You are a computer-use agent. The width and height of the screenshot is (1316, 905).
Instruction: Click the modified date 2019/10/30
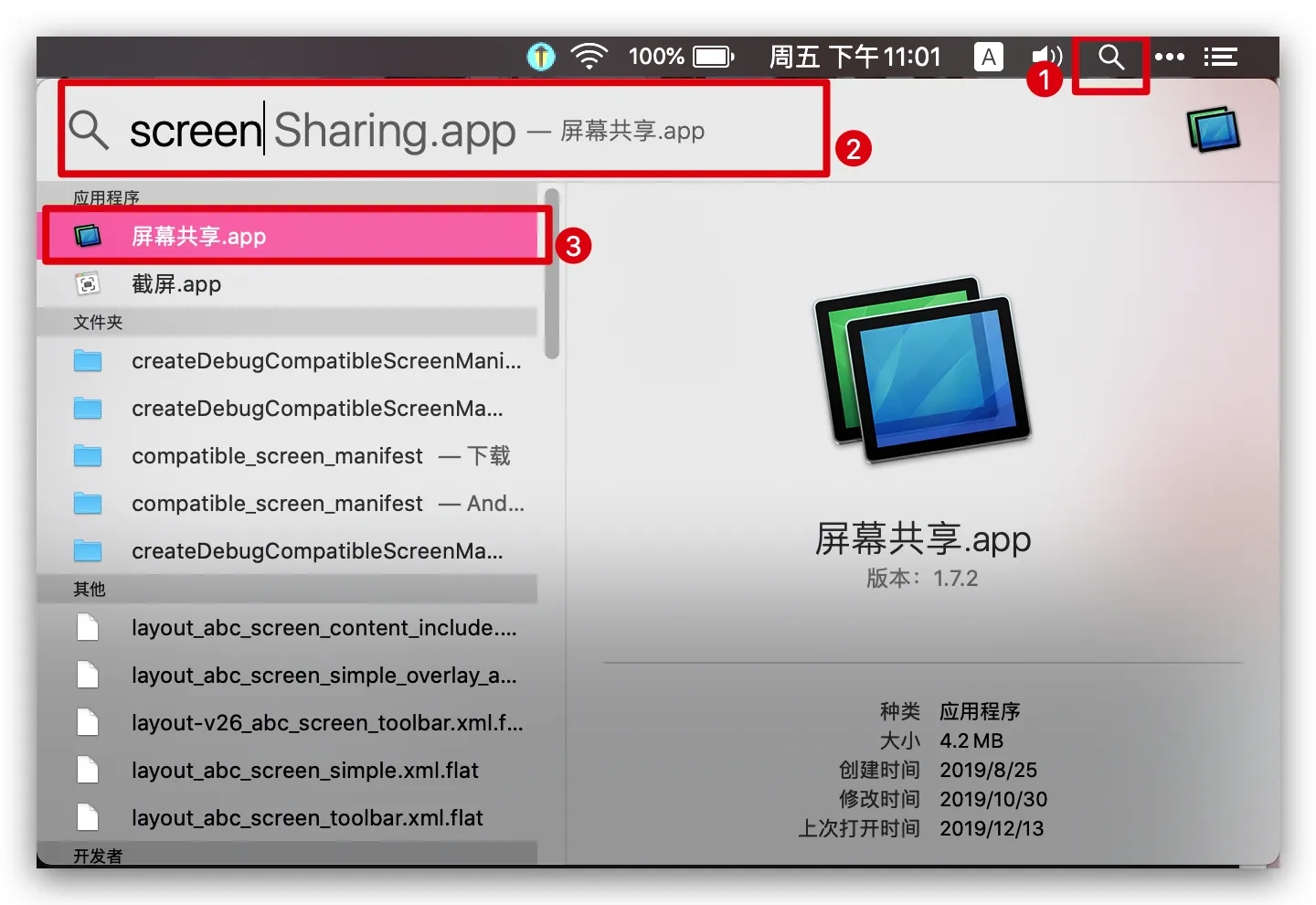tap(993, 799)
